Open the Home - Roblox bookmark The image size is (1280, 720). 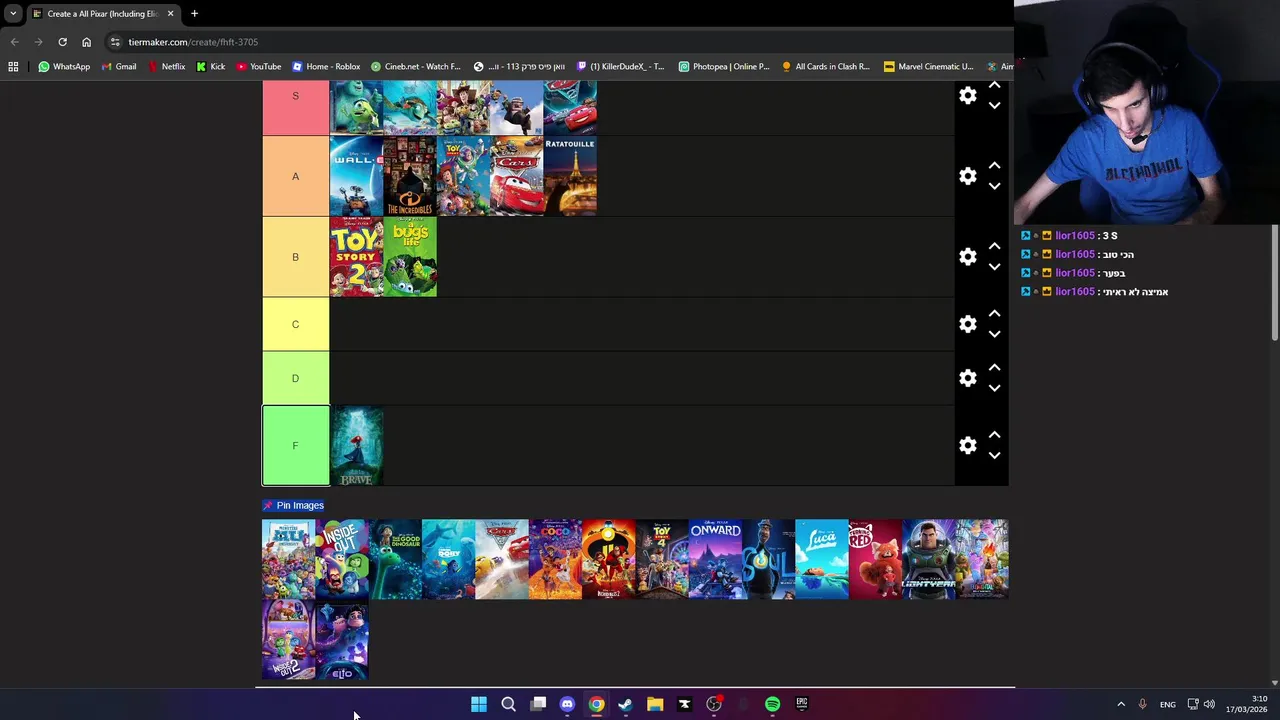(326, 67)
